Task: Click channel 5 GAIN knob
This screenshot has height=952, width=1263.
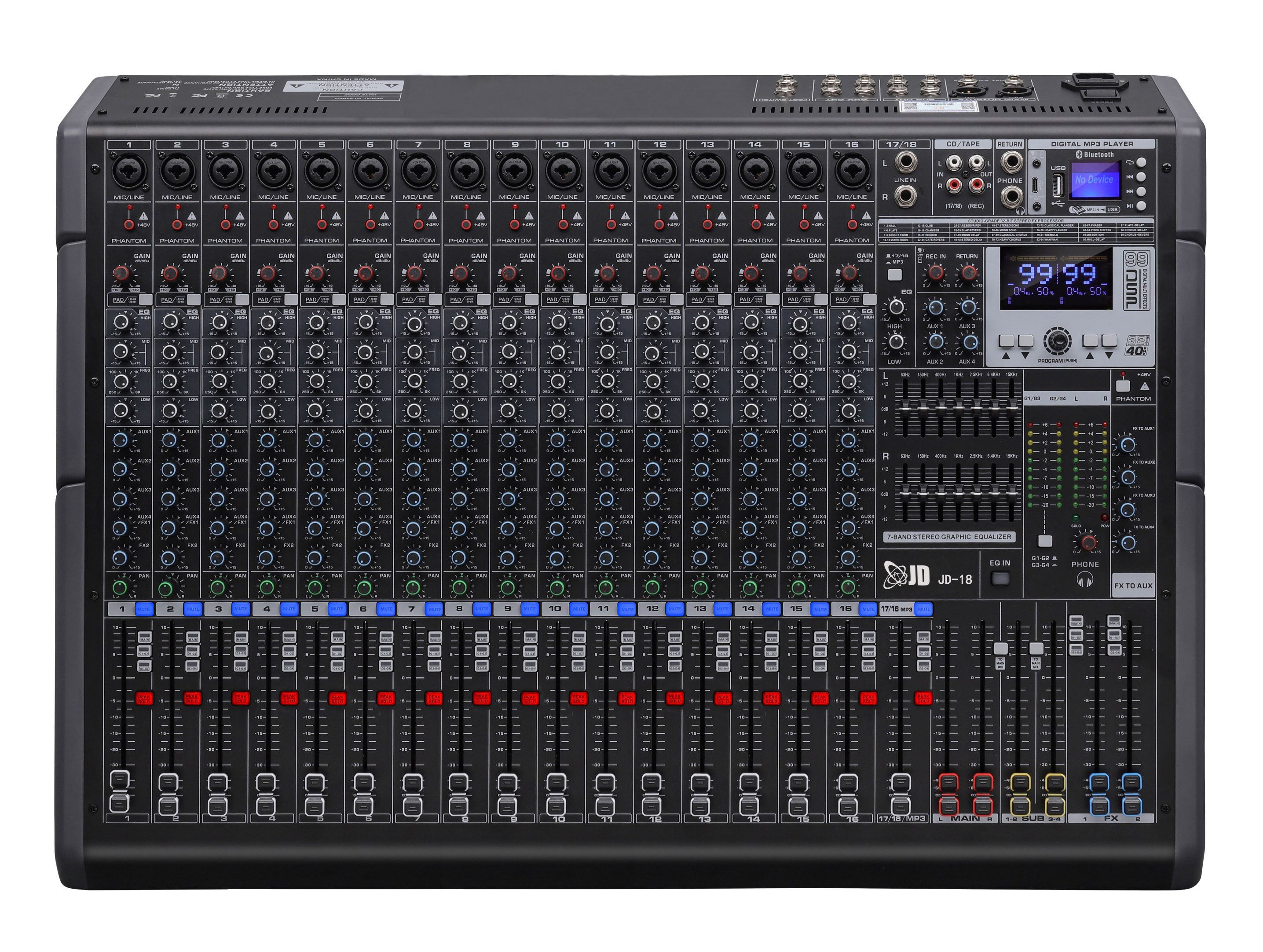Action: click(x=316, y=274)
